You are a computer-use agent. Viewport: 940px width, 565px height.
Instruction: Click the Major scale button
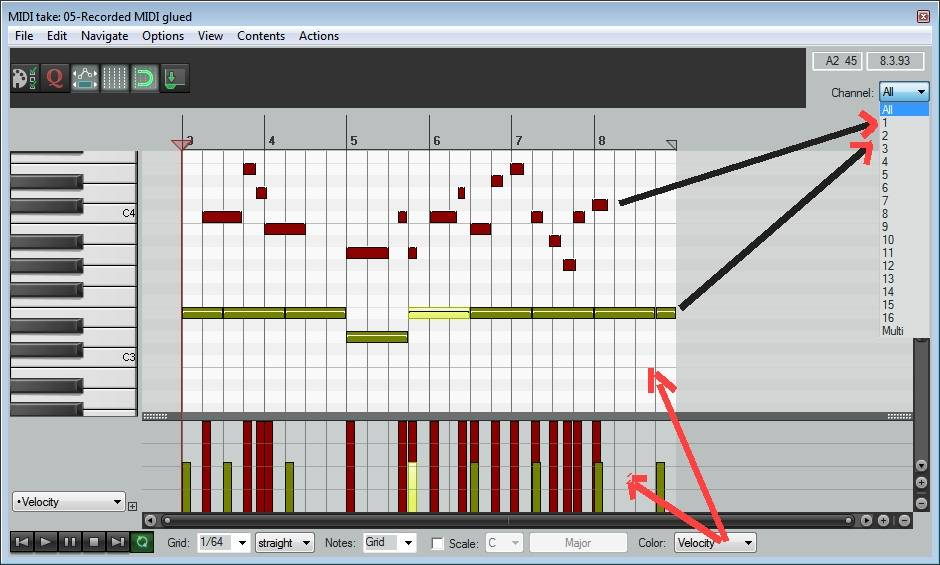[578, 543]
